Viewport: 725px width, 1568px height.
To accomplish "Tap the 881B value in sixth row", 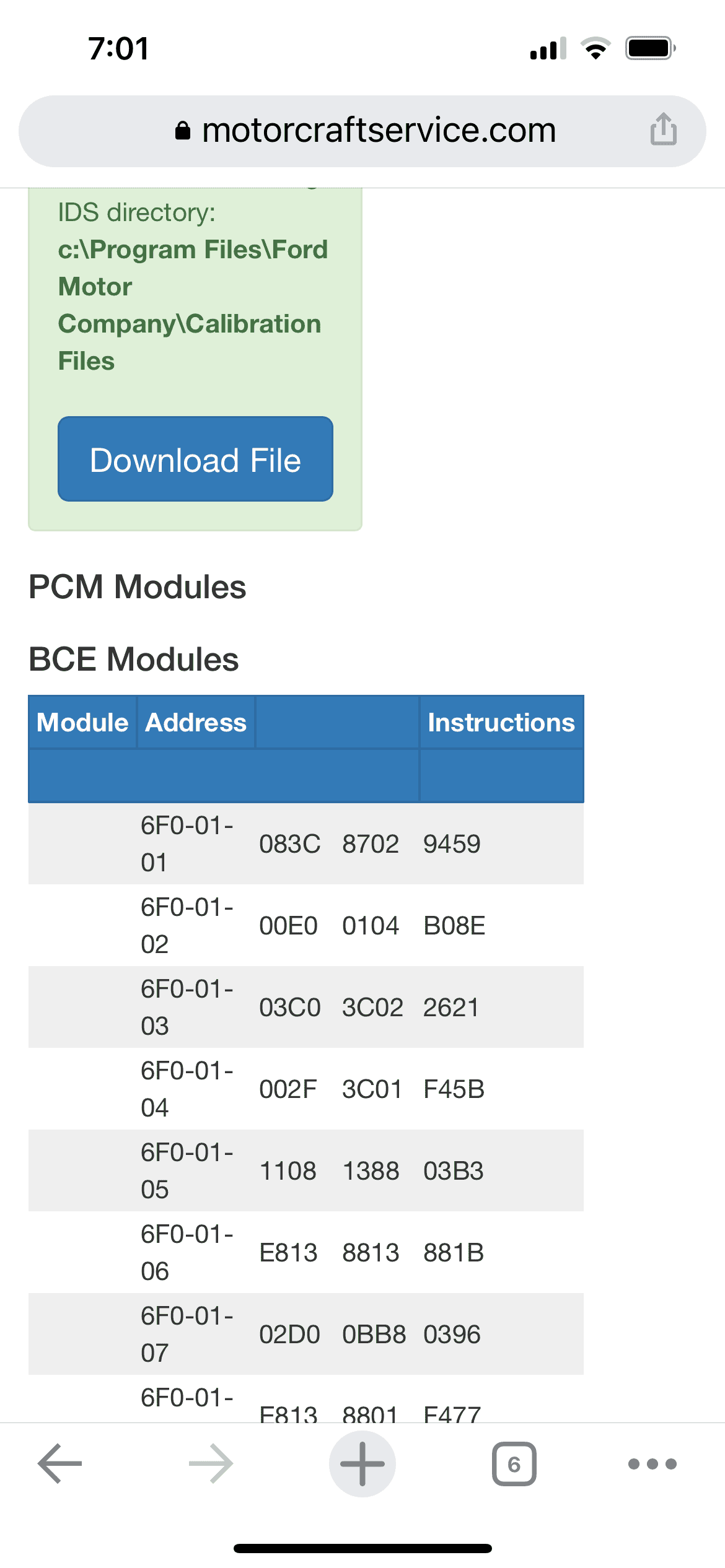I will (454, 1253).
